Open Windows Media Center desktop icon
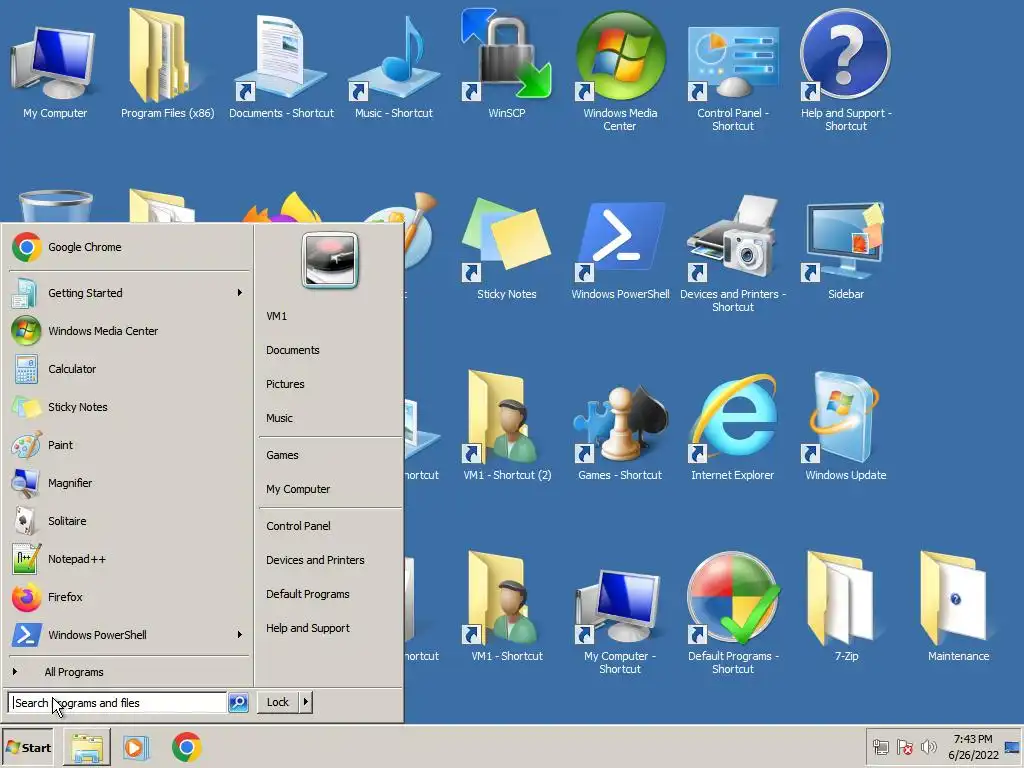The width and height of the screenshot is (1024, 768). point(620,71)
